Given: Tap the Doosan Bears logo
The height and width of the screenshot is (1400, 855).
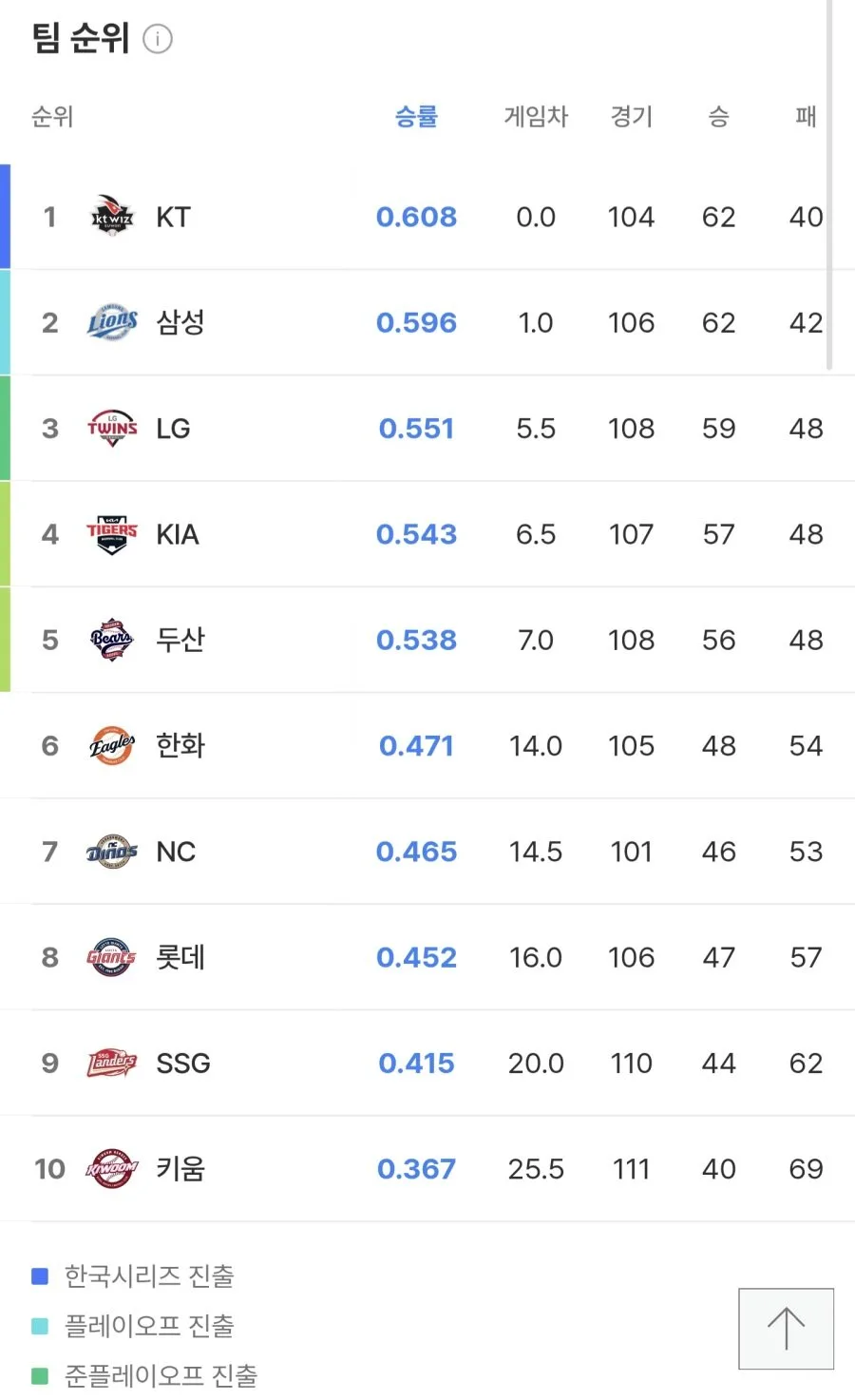Looking at the screenshot, I should coord(112,640).
